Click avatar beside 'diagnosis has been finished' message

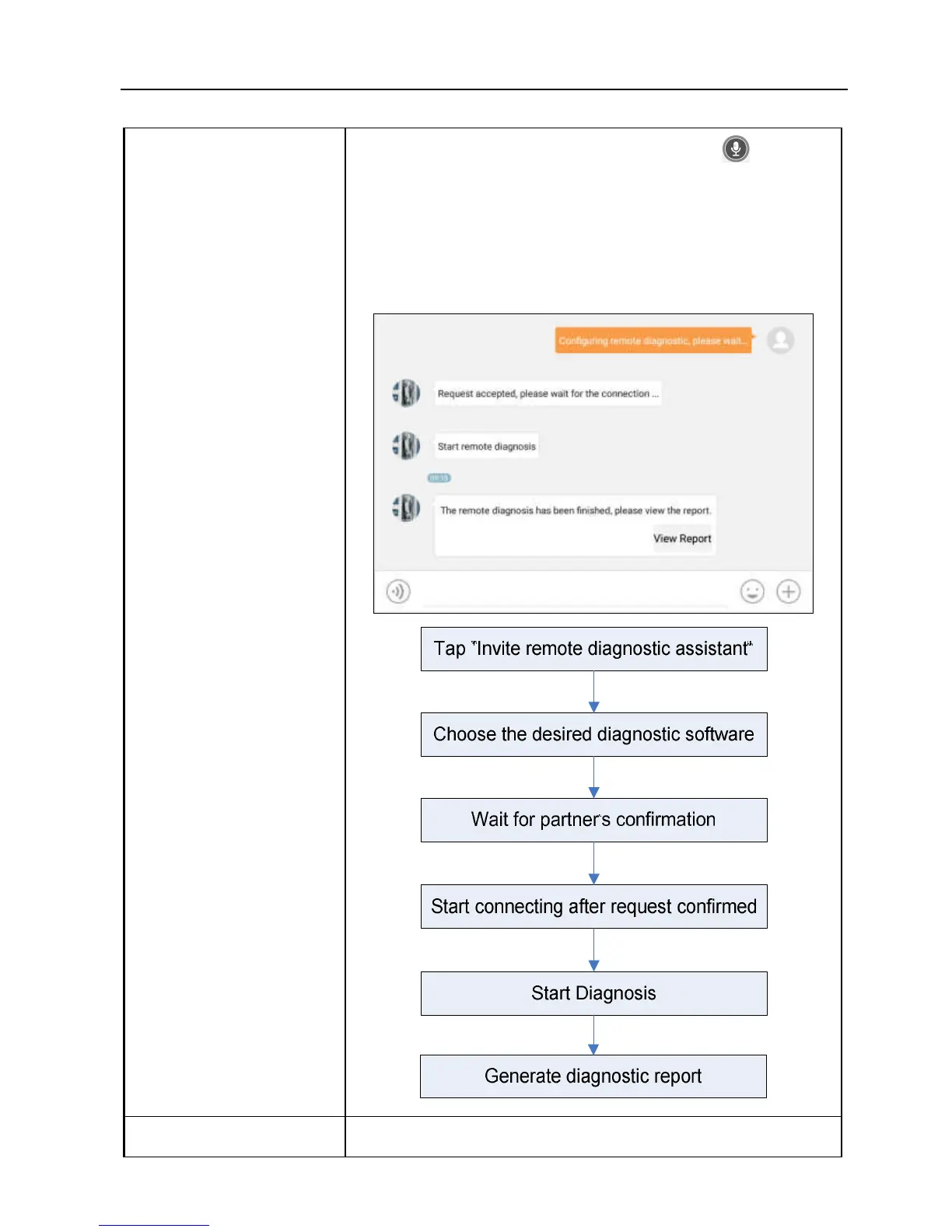(x=406, y=509)
